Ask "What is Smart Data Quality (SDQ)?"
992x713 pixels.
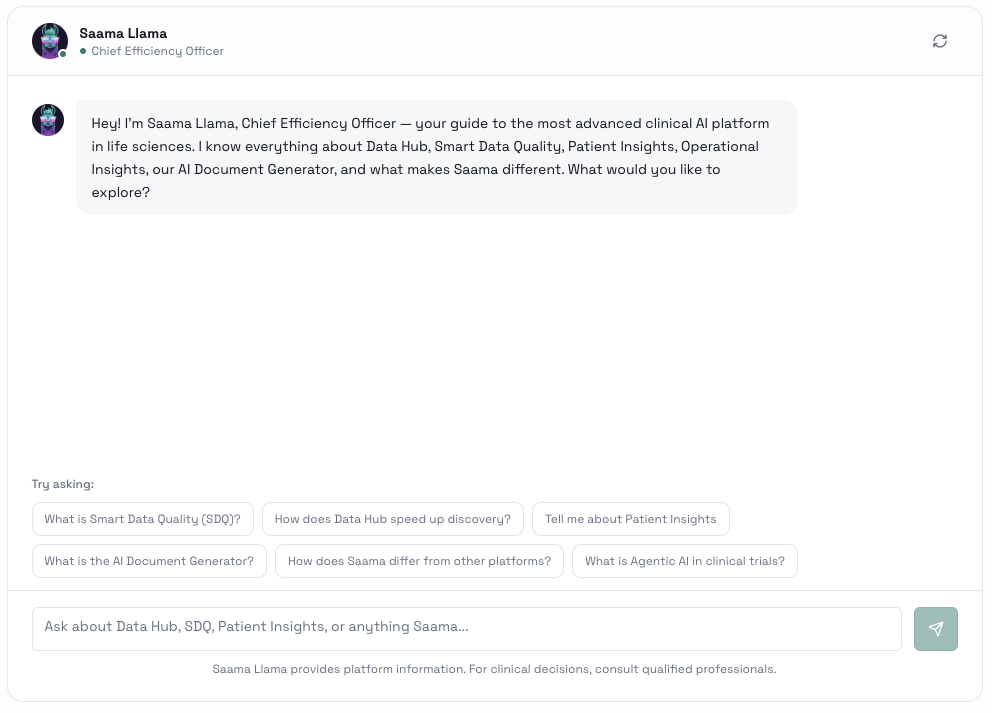click(x=143, y=519)
